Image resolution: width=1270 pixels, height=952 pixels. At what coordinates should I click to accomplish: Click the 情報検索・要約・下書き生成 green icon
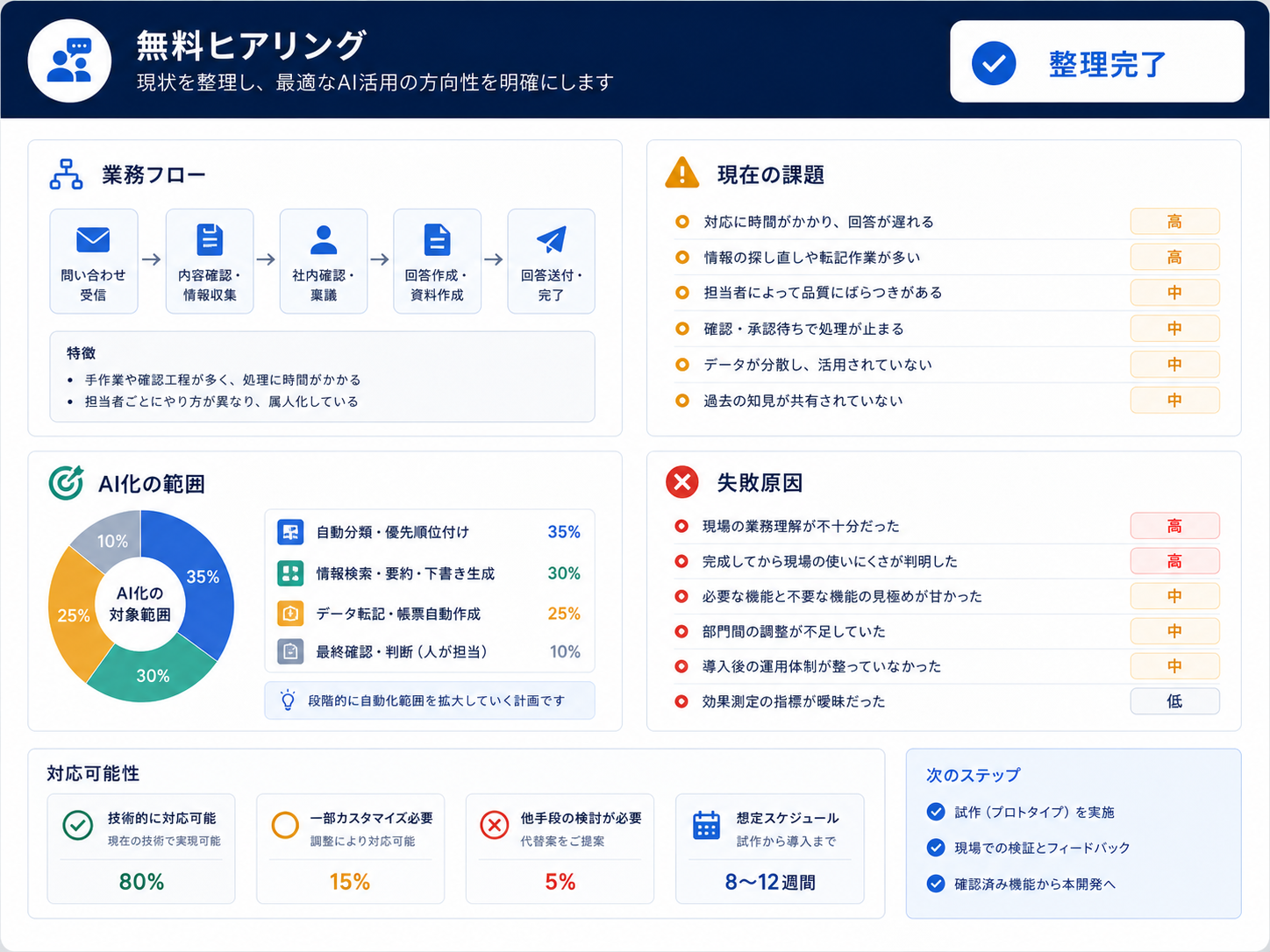click(x=290, y=573)
